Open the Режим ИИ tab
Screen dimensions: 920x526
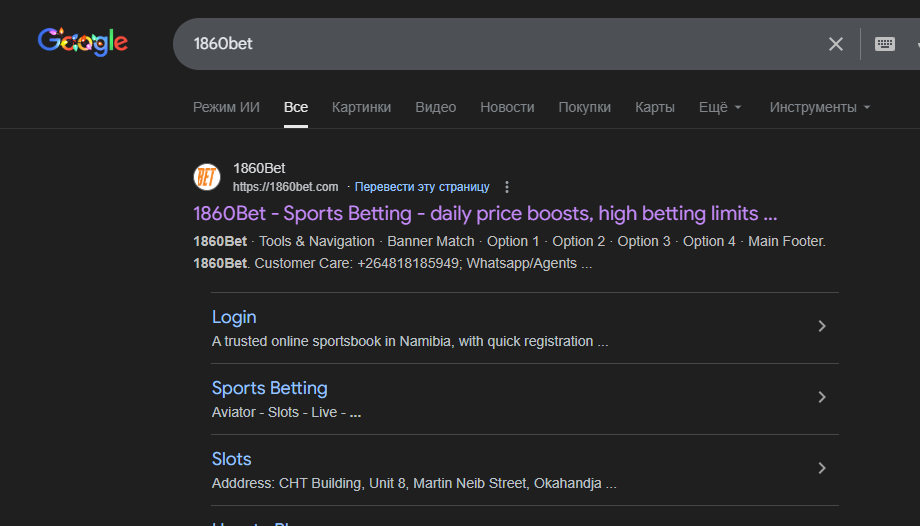226,107
